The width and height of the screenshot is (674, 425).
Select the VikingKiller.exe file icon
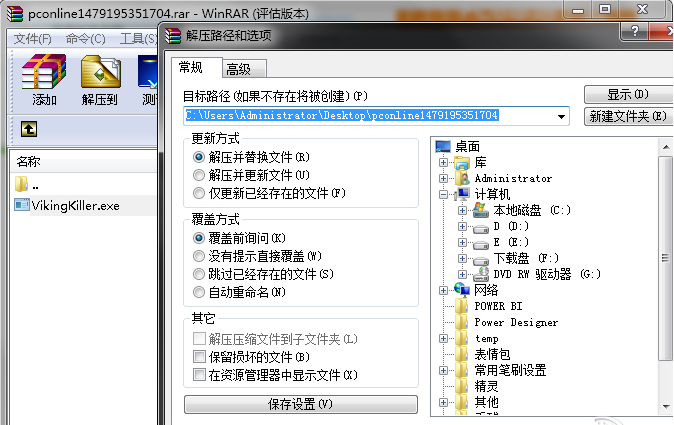(23, 205)
